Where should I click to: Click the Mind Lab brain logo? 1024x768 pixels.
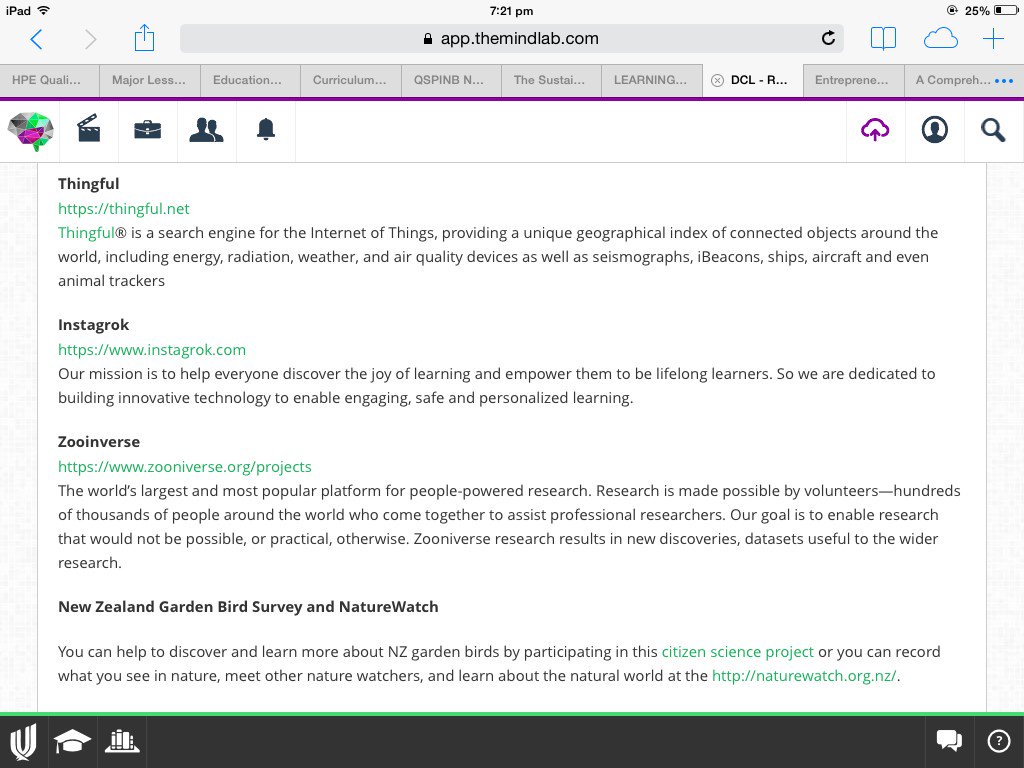[x=30, y=130]
